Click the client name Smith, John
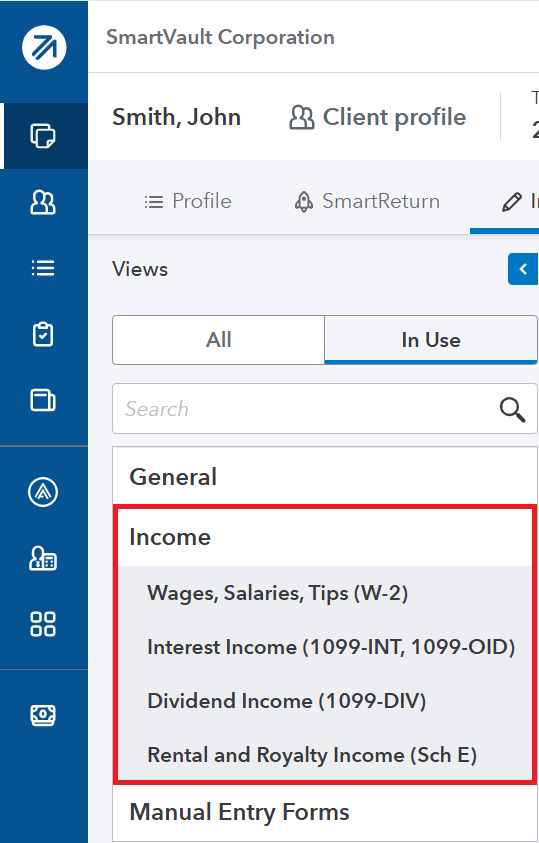The width and height of the screenshot is (539, 843). click(176, 117)
